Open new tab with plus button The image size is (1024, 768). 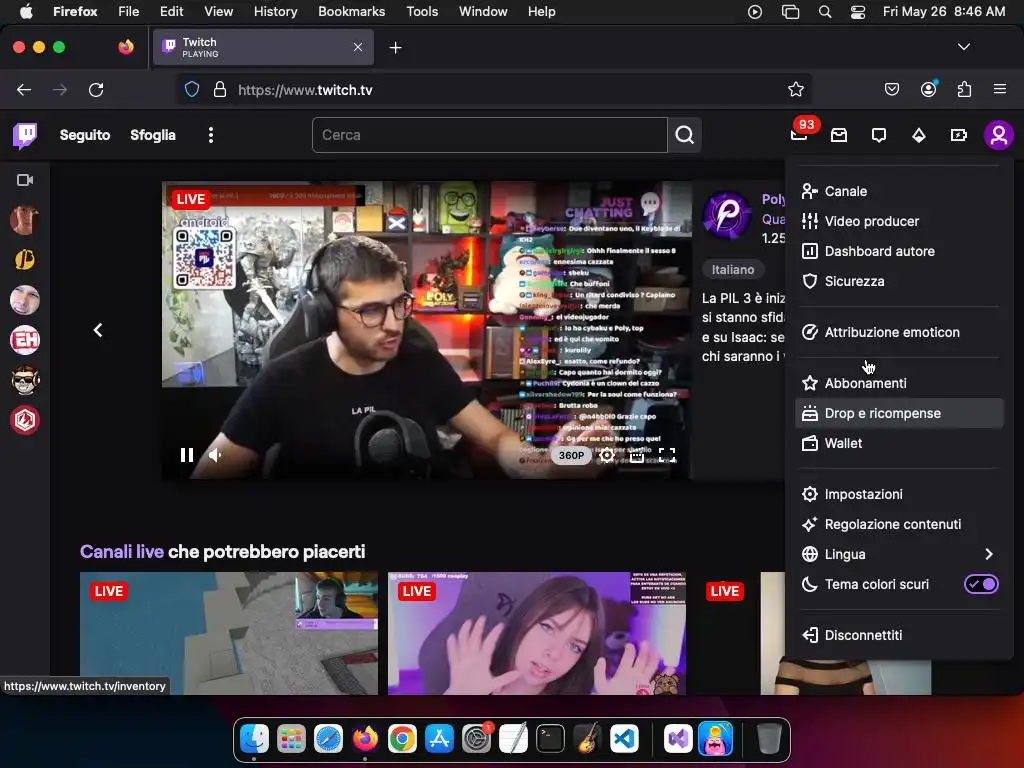coord(395,48)
